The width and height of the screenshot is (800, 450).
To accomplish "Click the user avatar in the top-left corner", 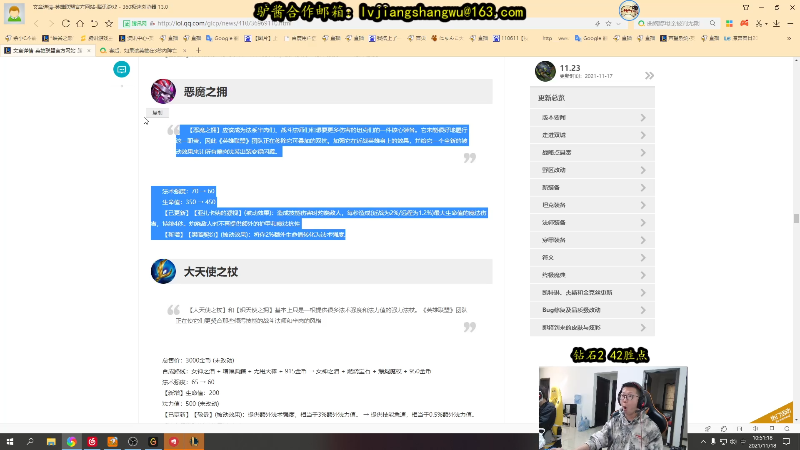I will (x=14, y=13).
